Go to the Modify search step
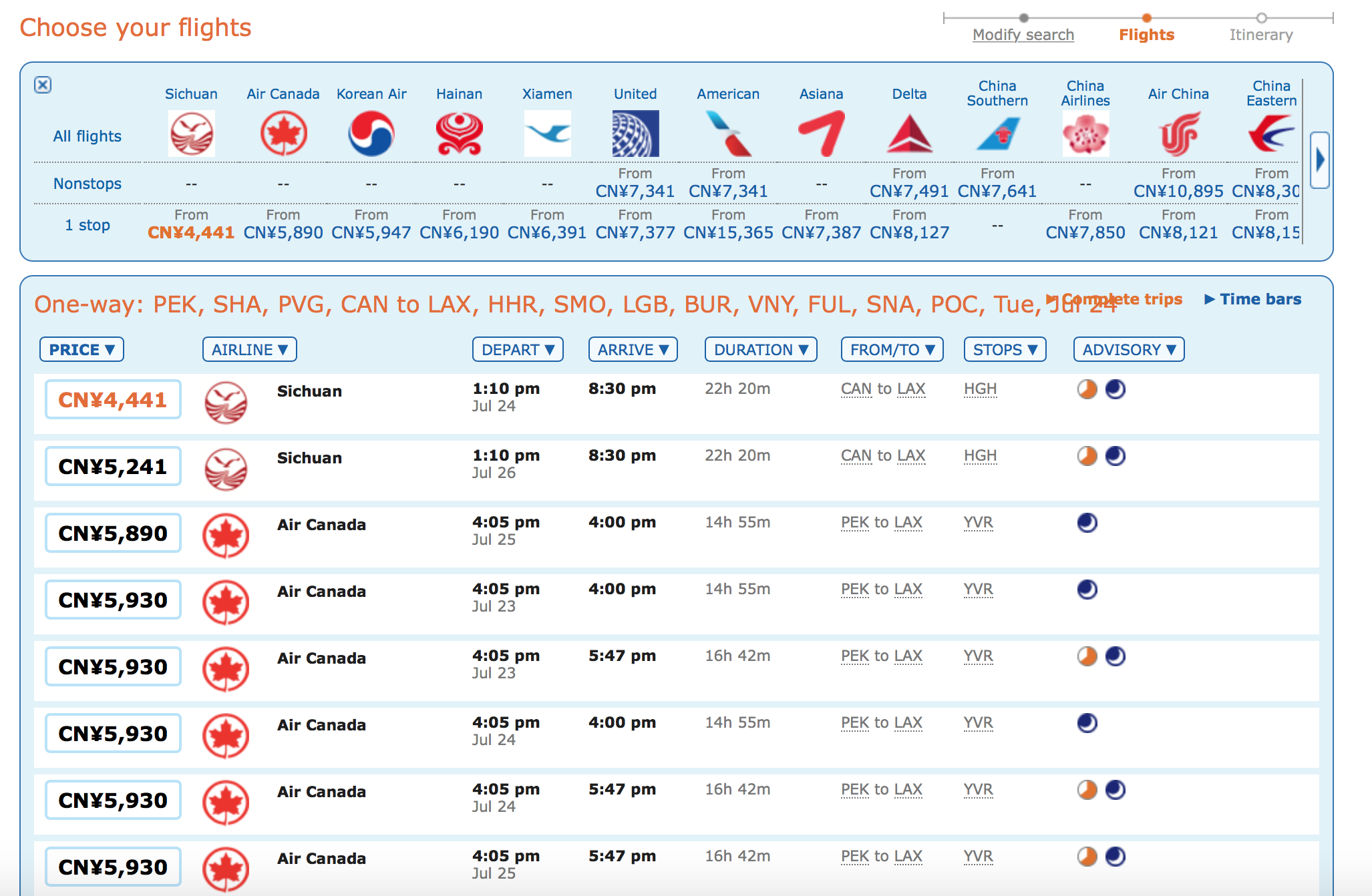 click(1023, 35)
